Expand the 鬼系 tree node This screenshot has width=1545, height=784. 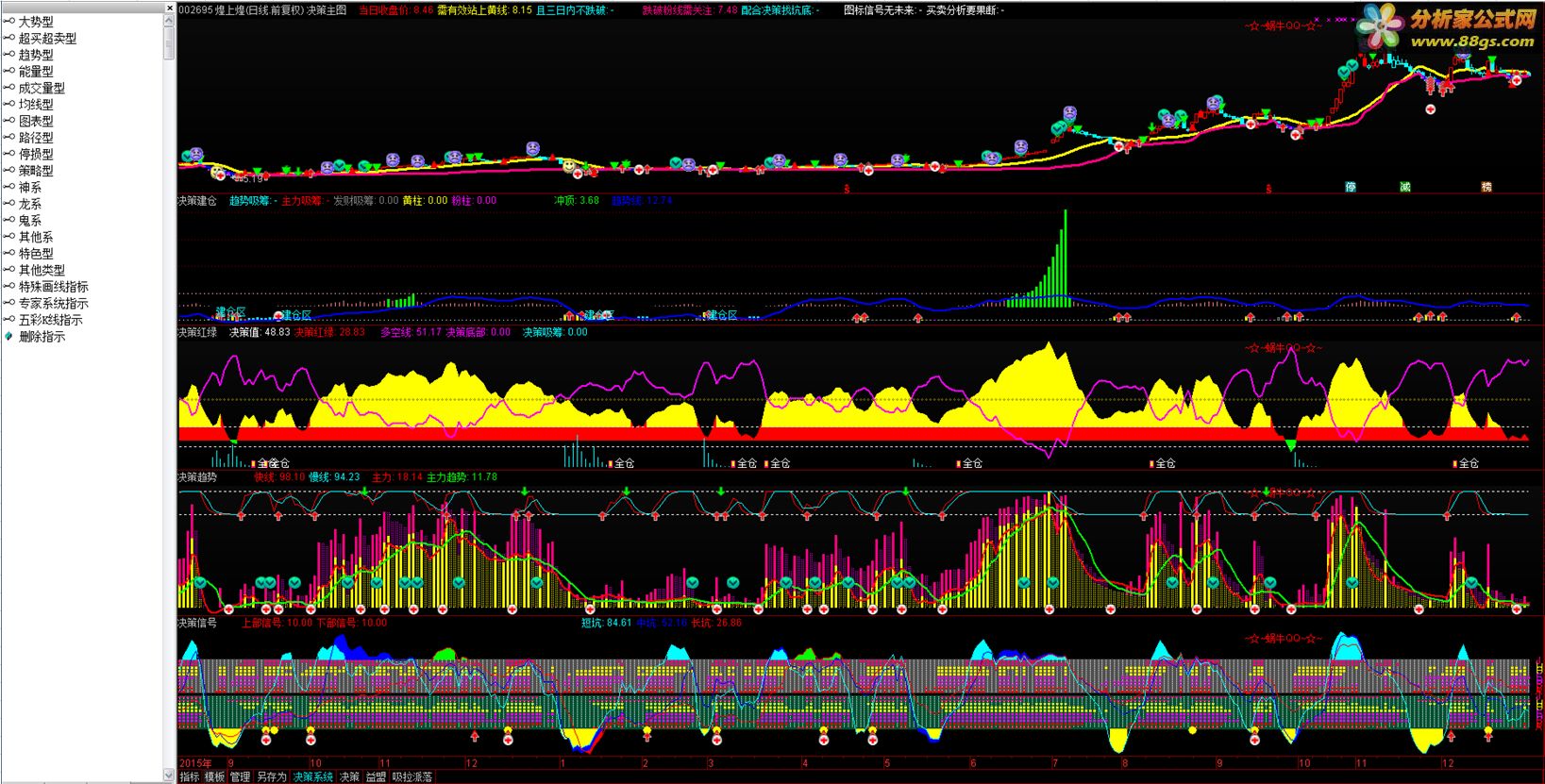point(30,221)
